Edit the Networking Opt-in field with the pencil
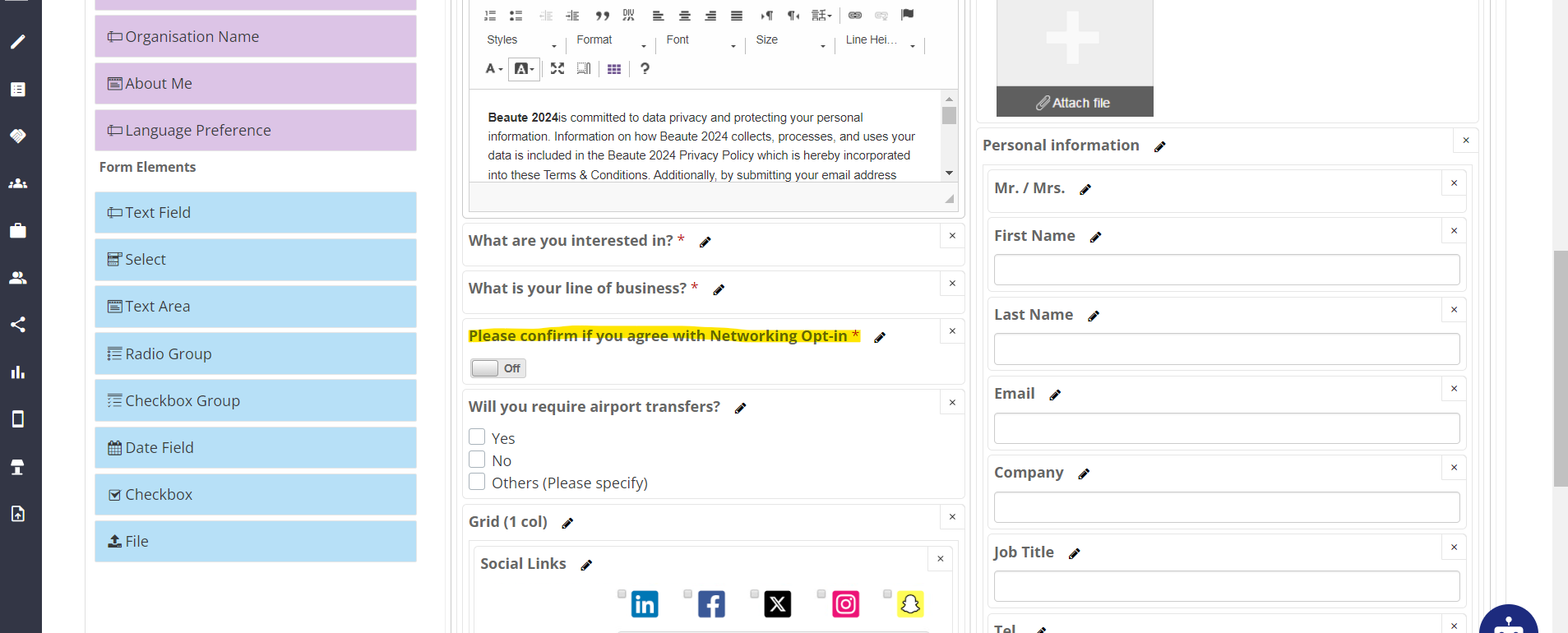Viewport: 1568px width, 633px height. click(880, 337)
